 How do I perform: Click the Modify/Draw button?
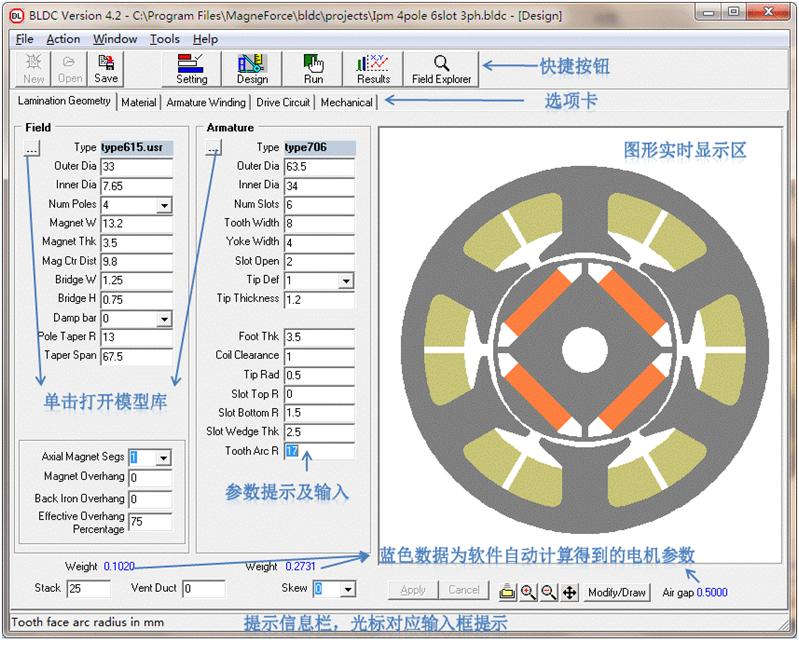617,592
